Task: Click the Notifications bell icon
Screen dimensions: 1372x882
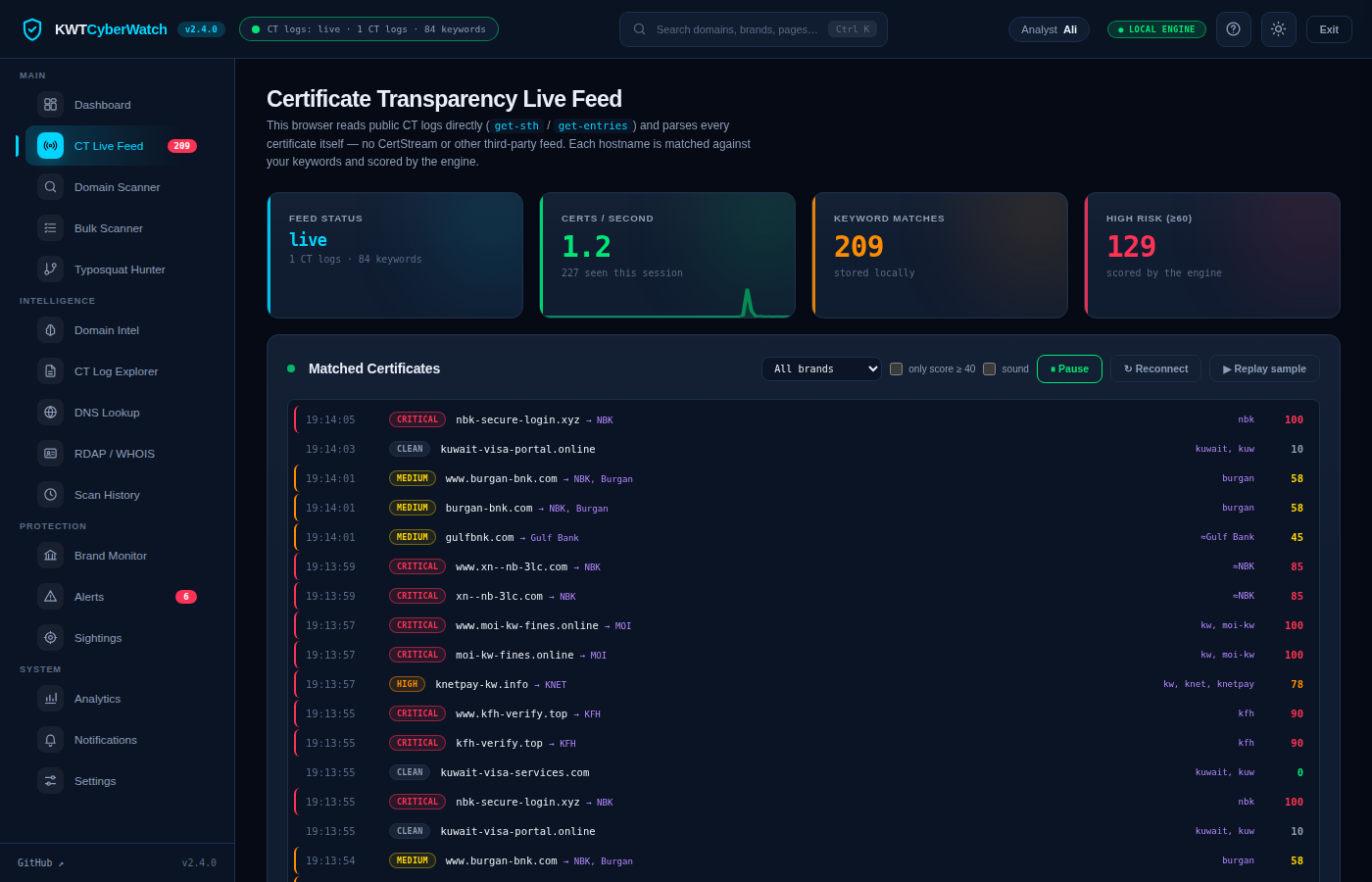Action: (50, 740)
